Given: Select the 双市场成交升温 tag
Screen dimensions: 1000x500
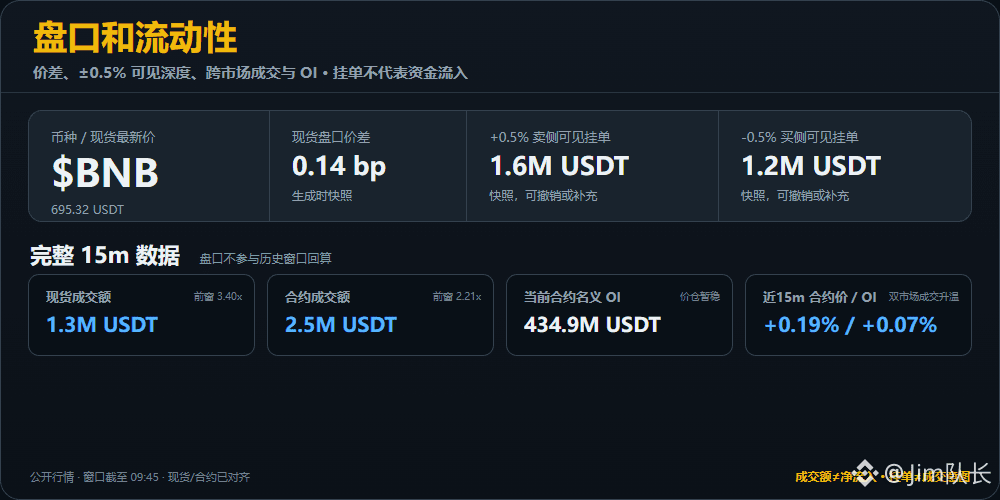Looking at the screenshot, I should pyautogui.click(x=924, y=297).
